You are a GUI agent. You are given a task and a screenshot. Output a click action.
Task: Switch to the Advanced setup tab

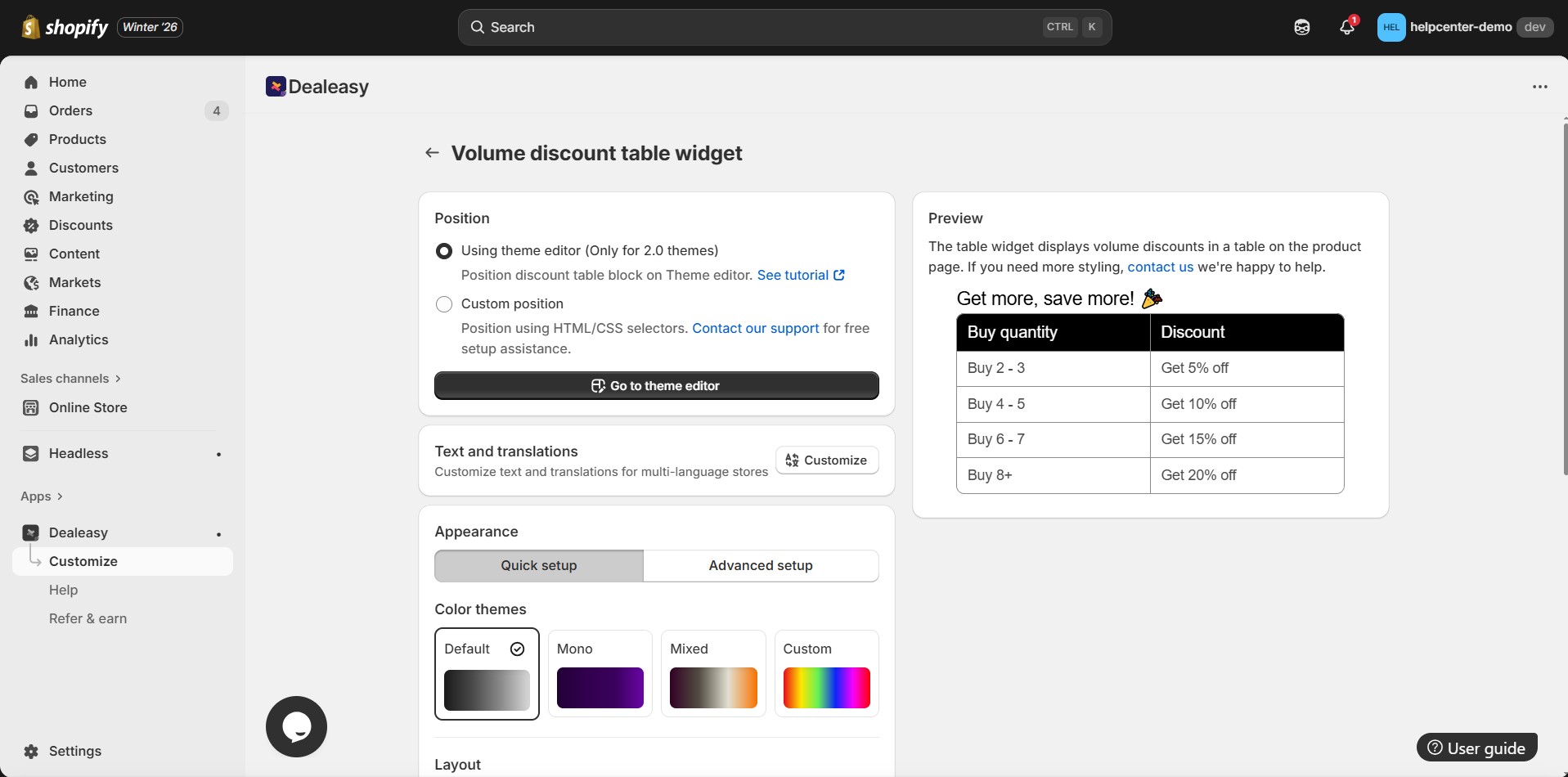point(760,565)
